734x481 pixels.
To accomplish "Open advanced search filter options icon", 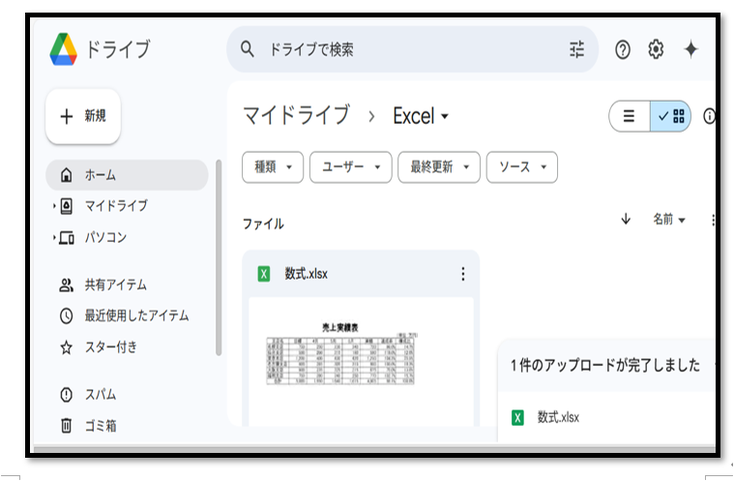I will (x=577, y=49).
